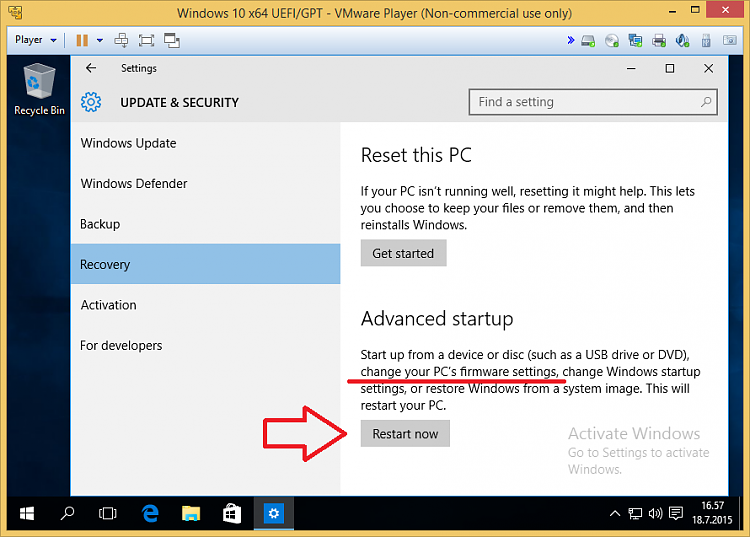Open the Windows Store from taskbar
This screenshot has height=537, width=750.
[x=232, y=514]
